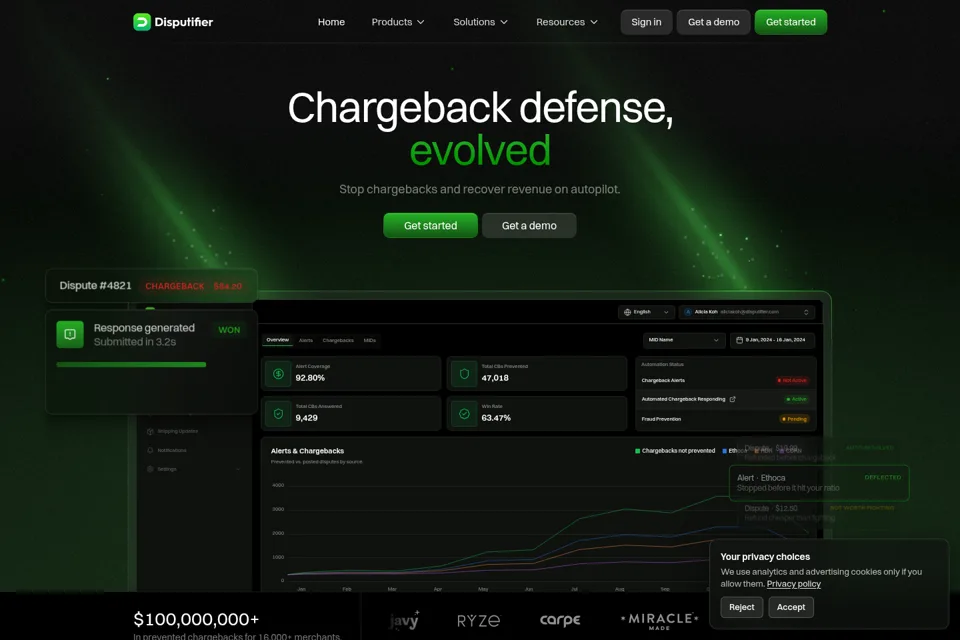Click the 92.80% Alert Coverage value

click(310, 378)
